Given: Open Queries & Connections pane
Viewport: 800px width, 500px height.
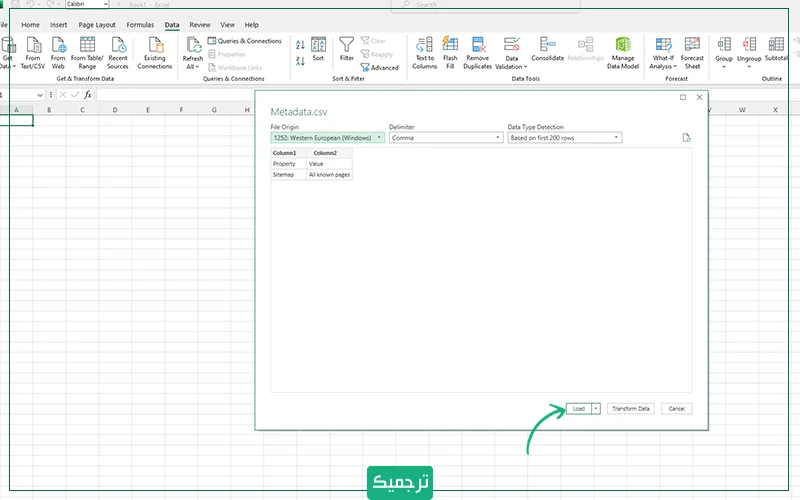Looking at the screenshot, I should [244, 41].
